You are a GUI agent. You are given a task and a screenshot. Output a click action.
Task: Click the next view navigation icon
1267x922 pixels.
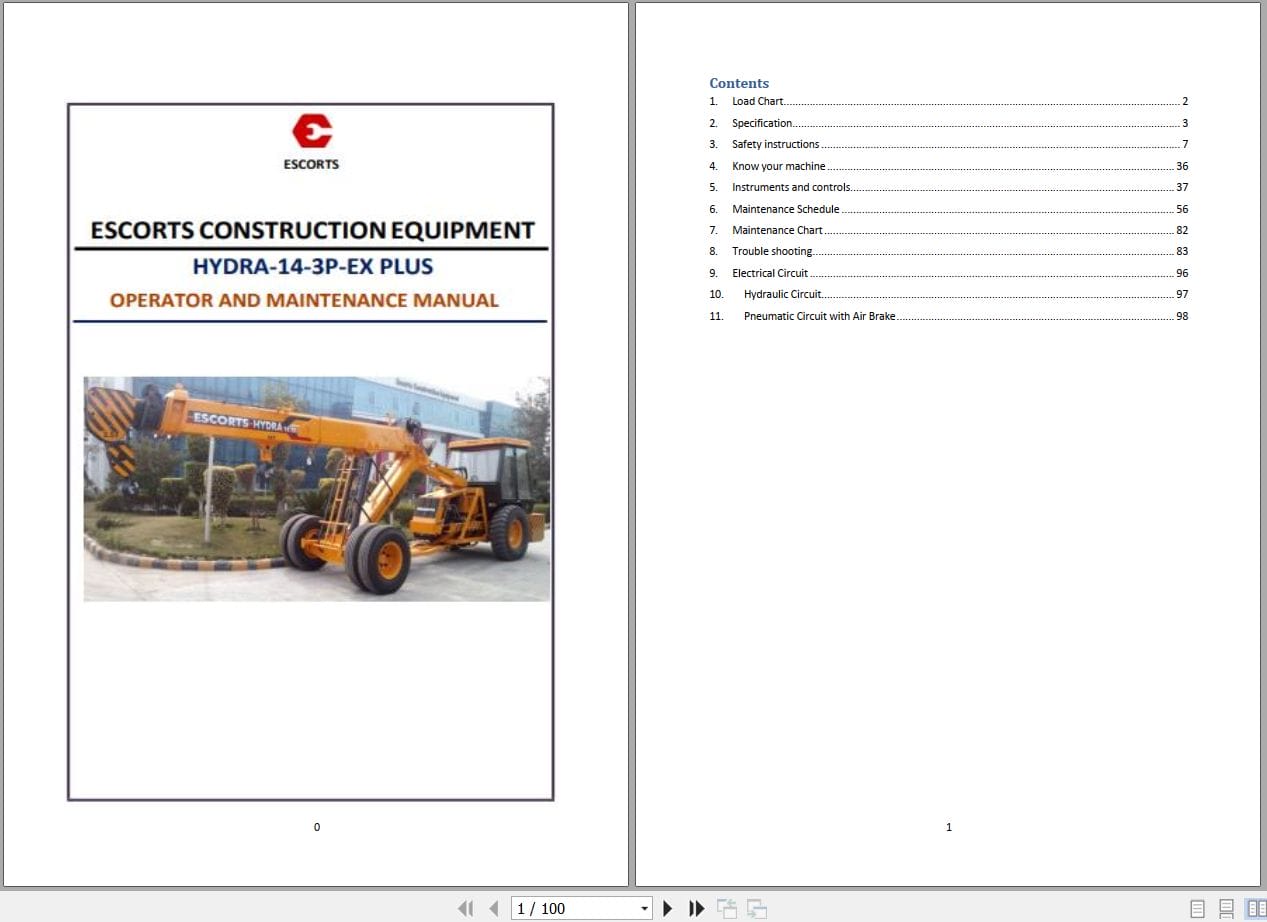point(757,908)
